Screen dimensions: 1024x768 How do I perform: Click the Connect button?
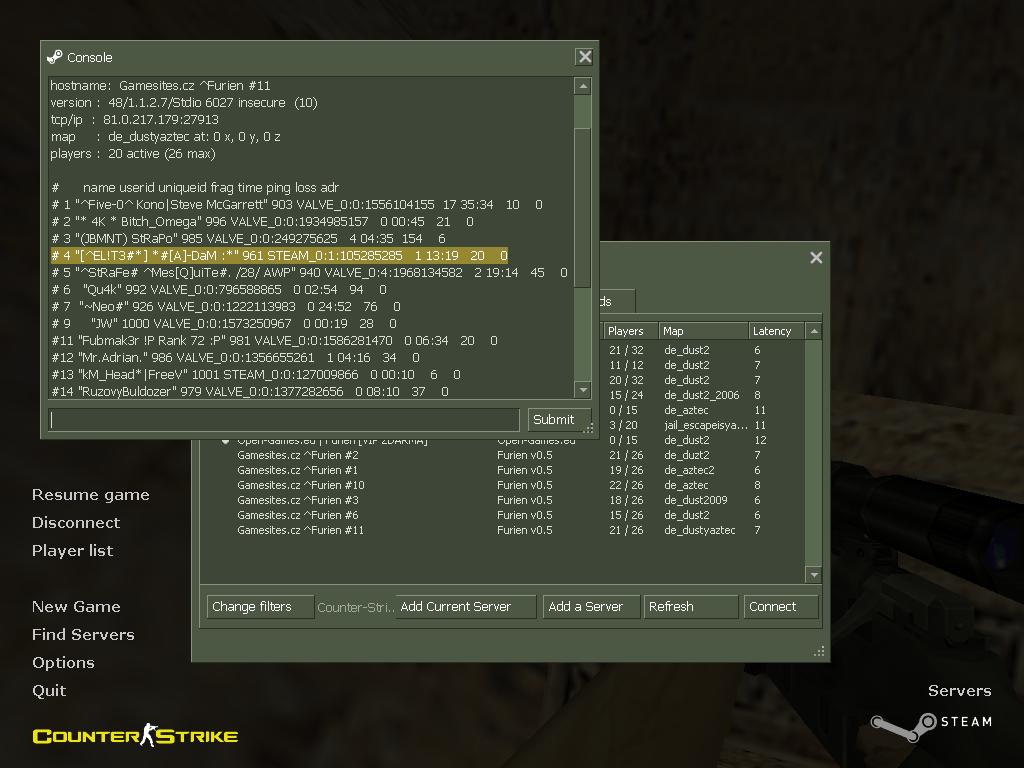tap(780, 606)
